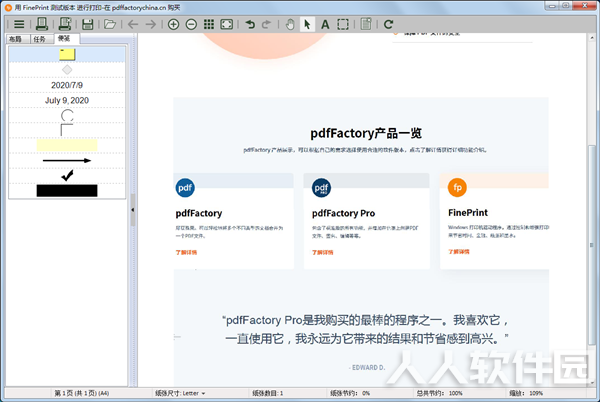The width and height of the screenshot is (600, 402).
Task: Collapse the side panel with arrow handle
Action: coord(133,210)
